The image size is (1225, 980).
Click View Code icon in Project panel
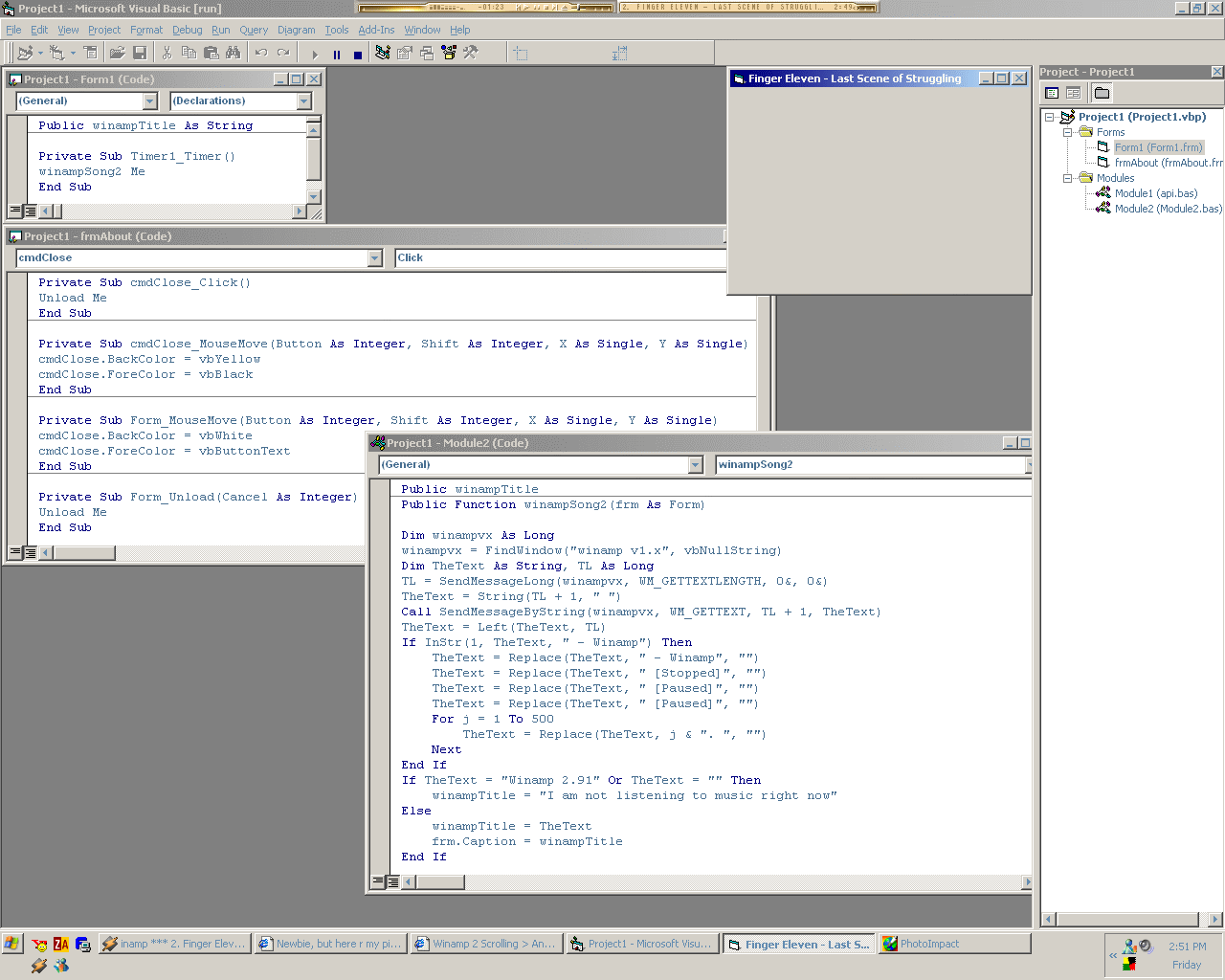point(1052,93)
